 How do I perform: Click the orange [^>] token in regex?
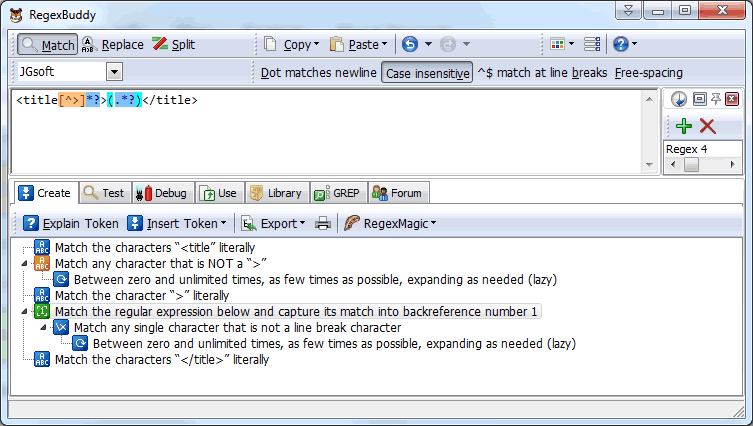pyautogui.click(x=72, y=100)
